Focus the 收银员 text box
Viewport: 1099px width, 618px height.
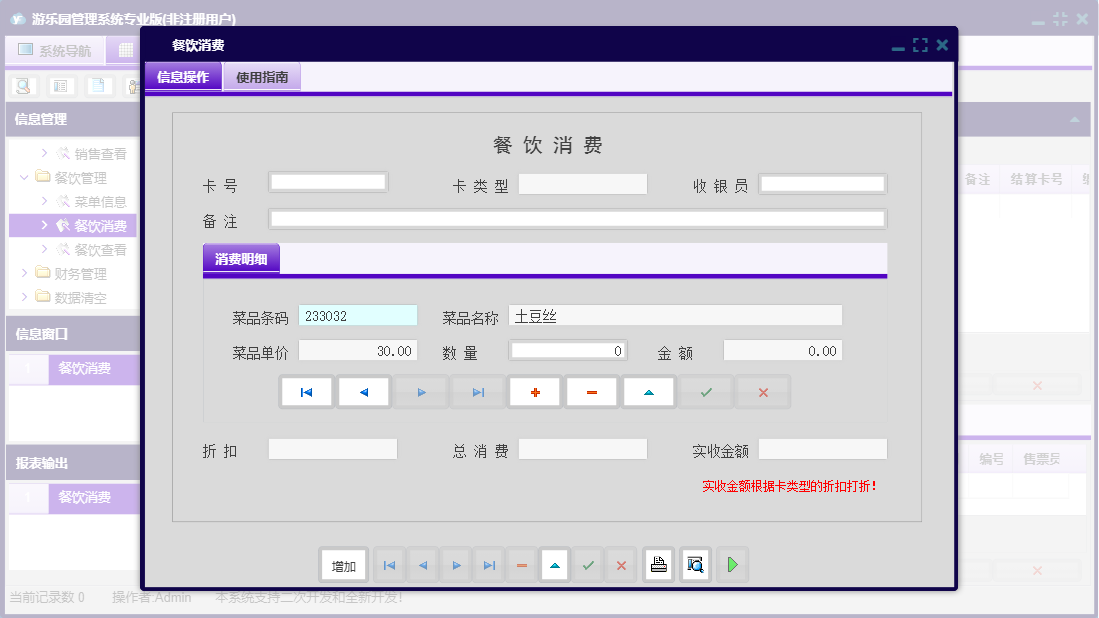[x=822, y=184]
